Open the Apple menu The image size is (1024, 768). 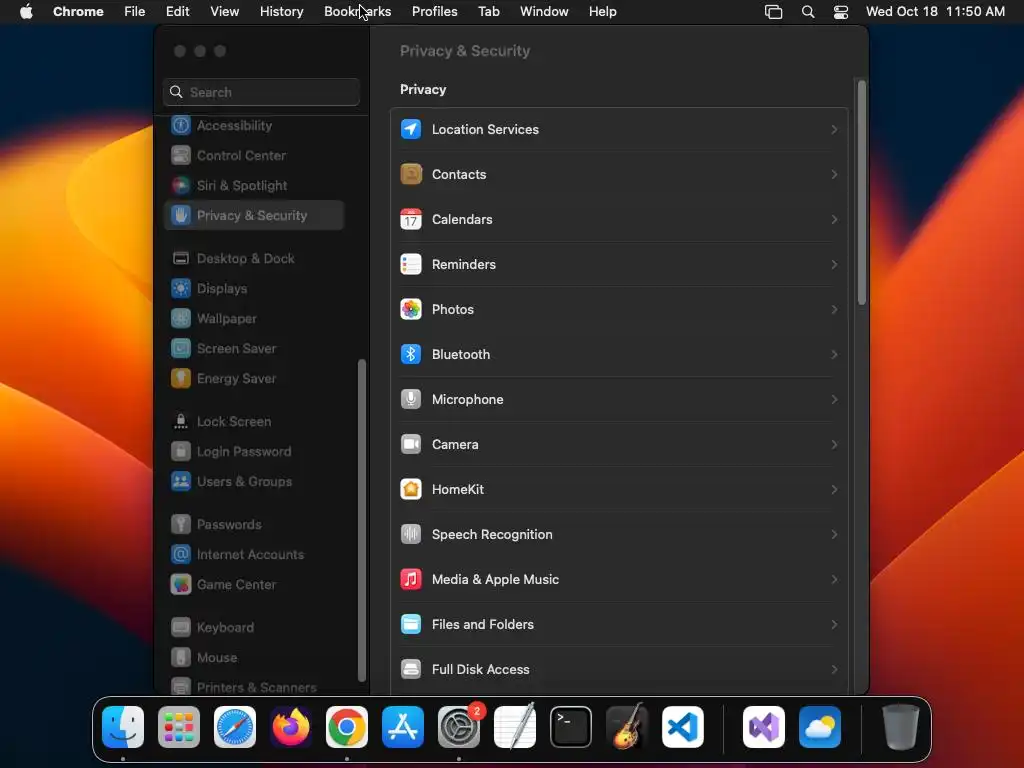click(26, 11)
